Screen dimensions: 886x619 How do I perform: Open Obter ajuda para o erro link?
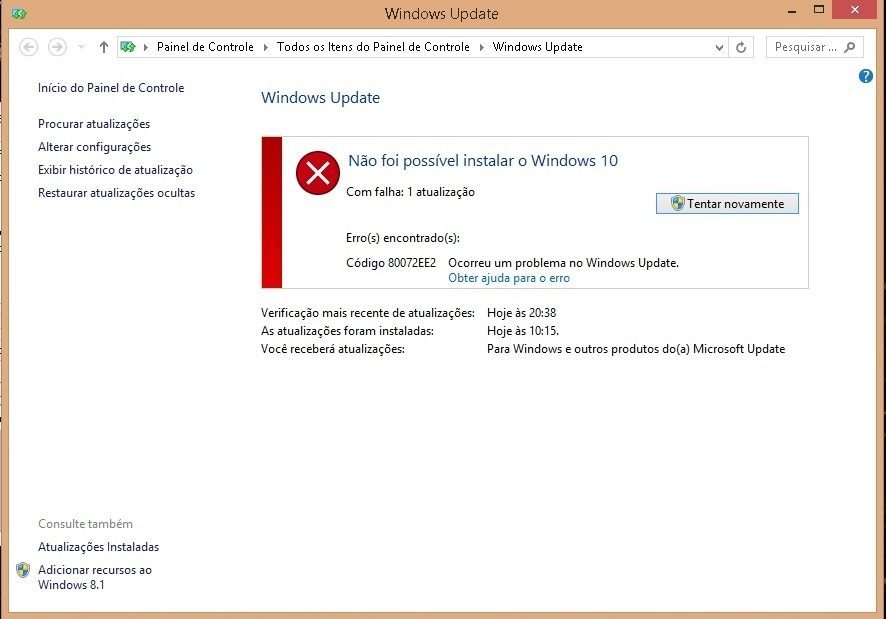509,278
